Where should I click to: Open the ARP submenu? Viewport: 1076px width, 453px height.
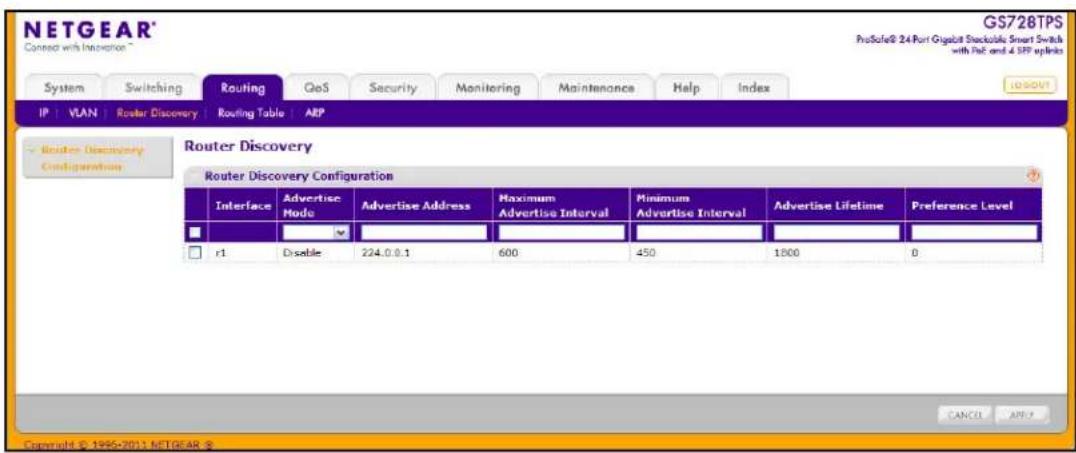tap(314, 114)
